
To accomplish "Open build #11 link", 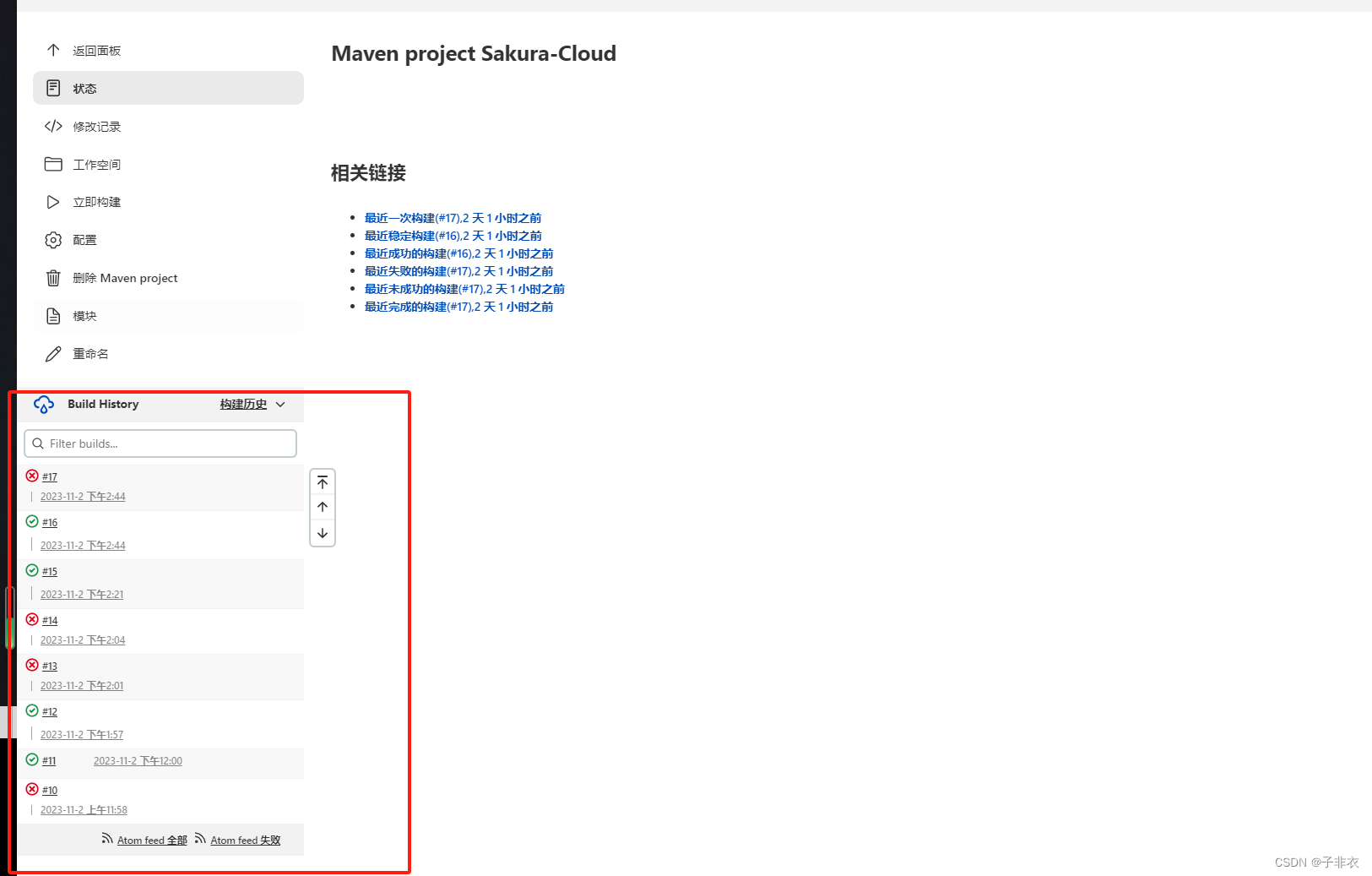I will click(x=49, y=761).
